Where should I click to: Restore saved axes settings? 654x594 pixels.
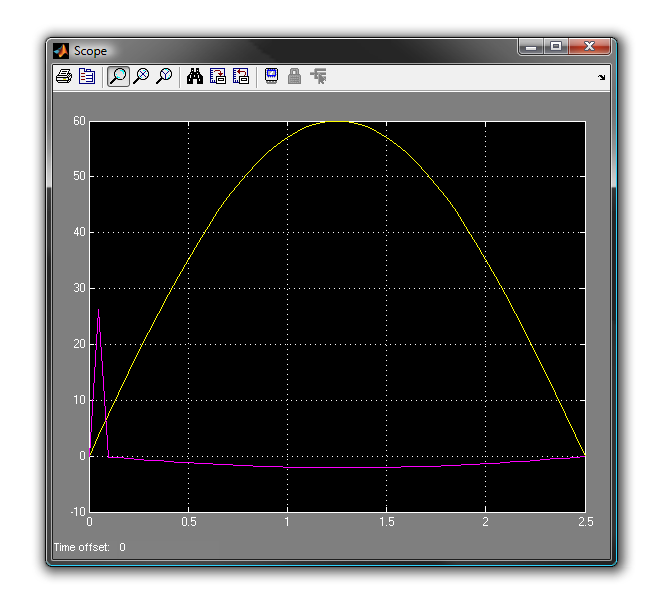(x=241, y=76)
